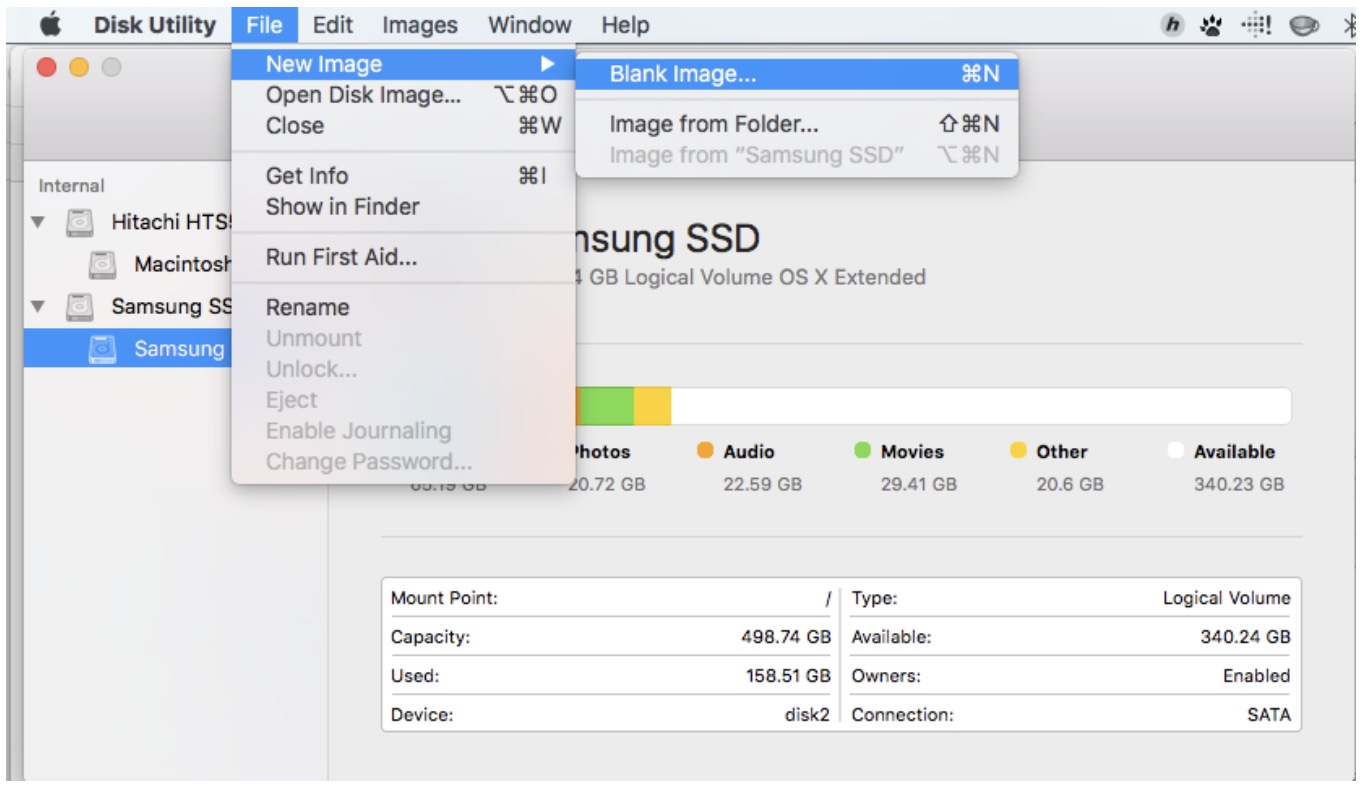
Task: Click the green Movies legend dot
Action: (x=862, y=451)
